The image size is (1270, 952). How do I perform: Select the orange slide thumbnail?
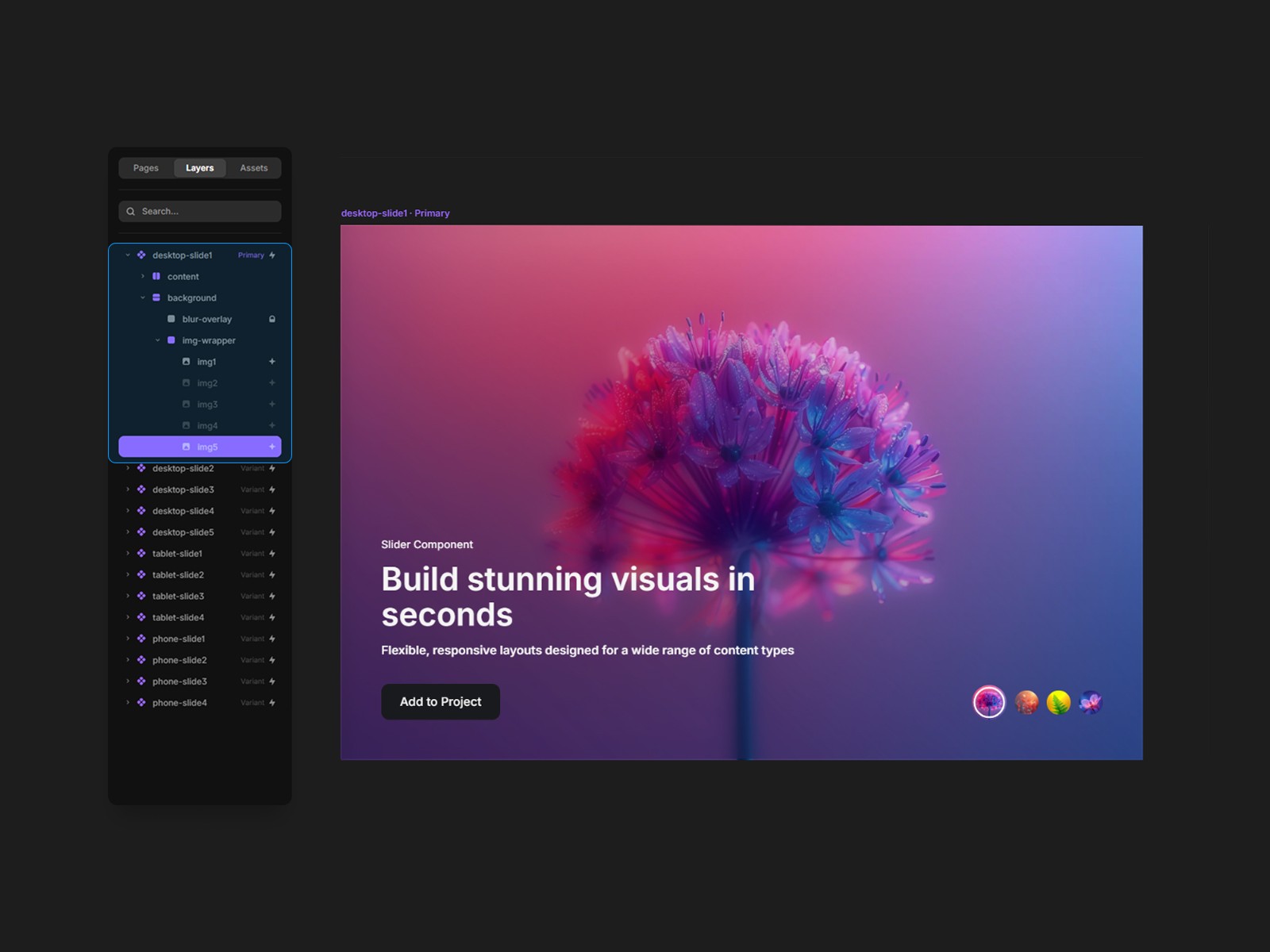click(1026, 702)
